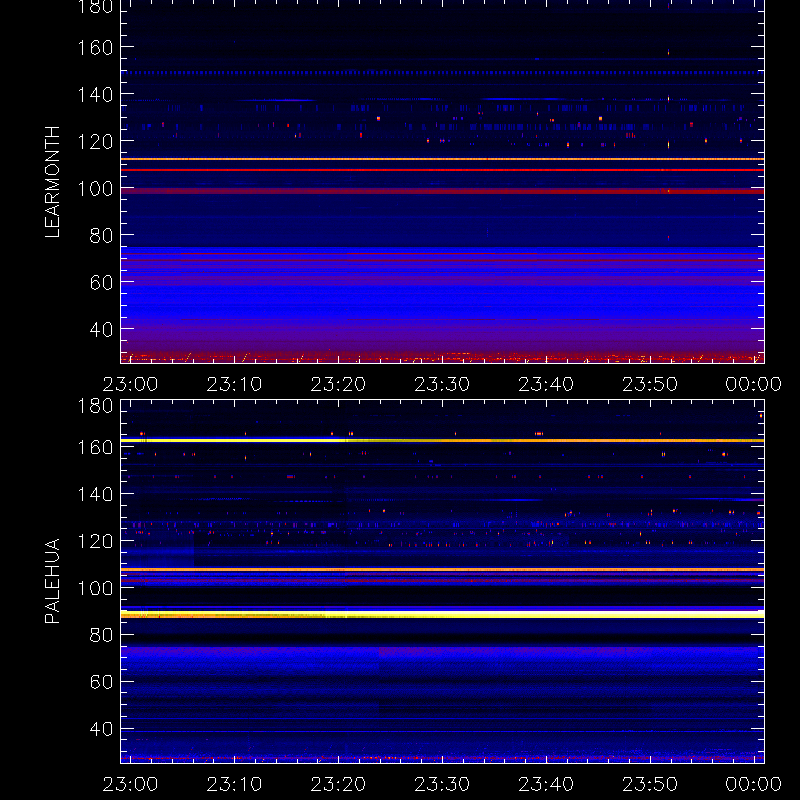Image resolution: width=800 pixels, height=800 pixels.
Task: Select the 120 tick label on LEARMONTH plot
Action: pyautogui.click(x=95, y=142)
